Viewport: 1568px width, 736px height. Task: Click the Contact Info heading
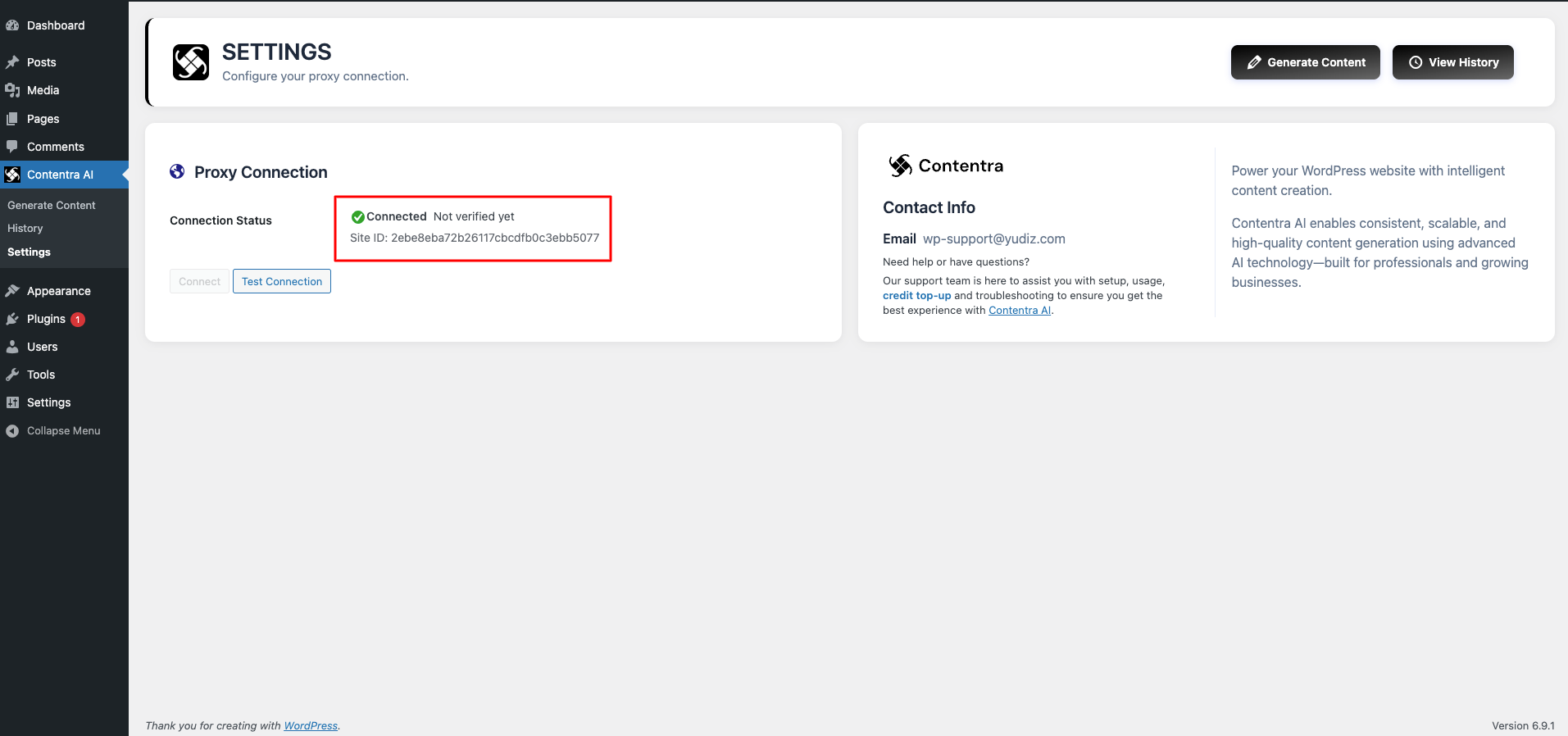click(929, 207)
